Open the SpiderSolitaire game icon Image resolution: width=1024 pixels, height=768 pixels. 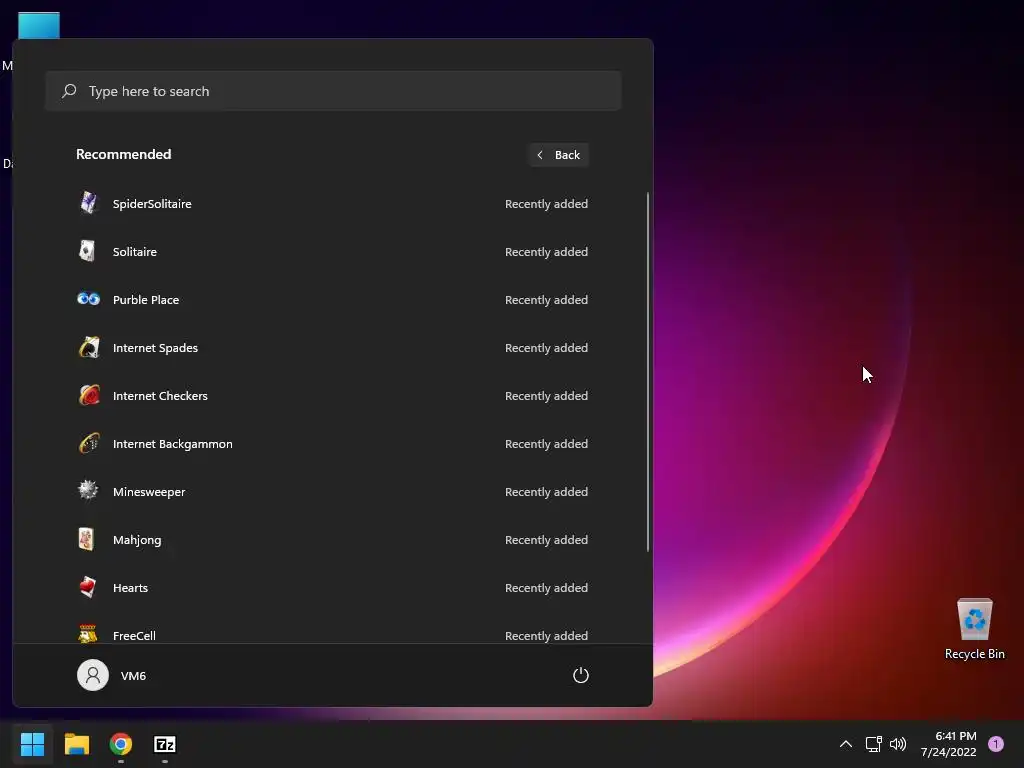88,203
